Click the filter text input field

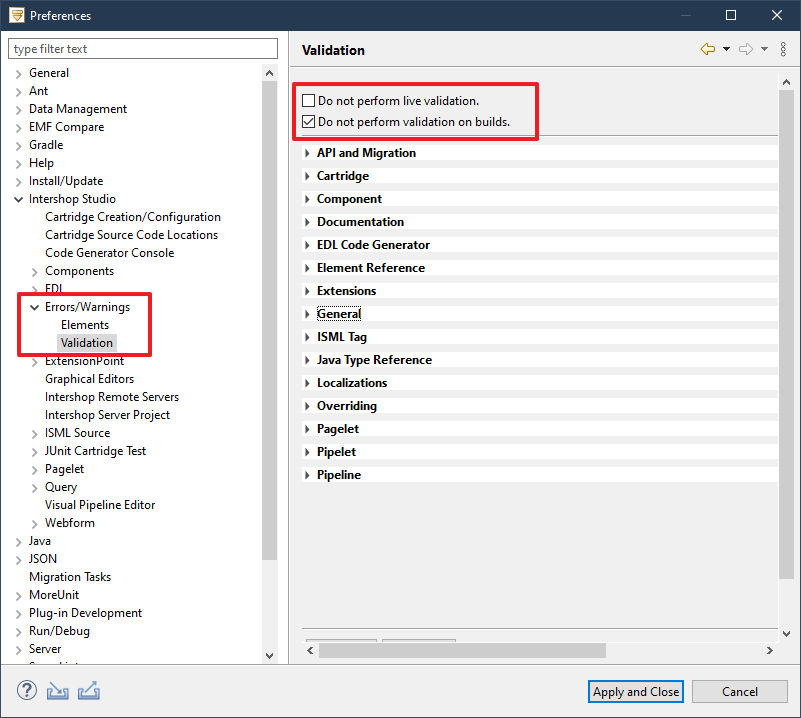click(x=142, y=48)
